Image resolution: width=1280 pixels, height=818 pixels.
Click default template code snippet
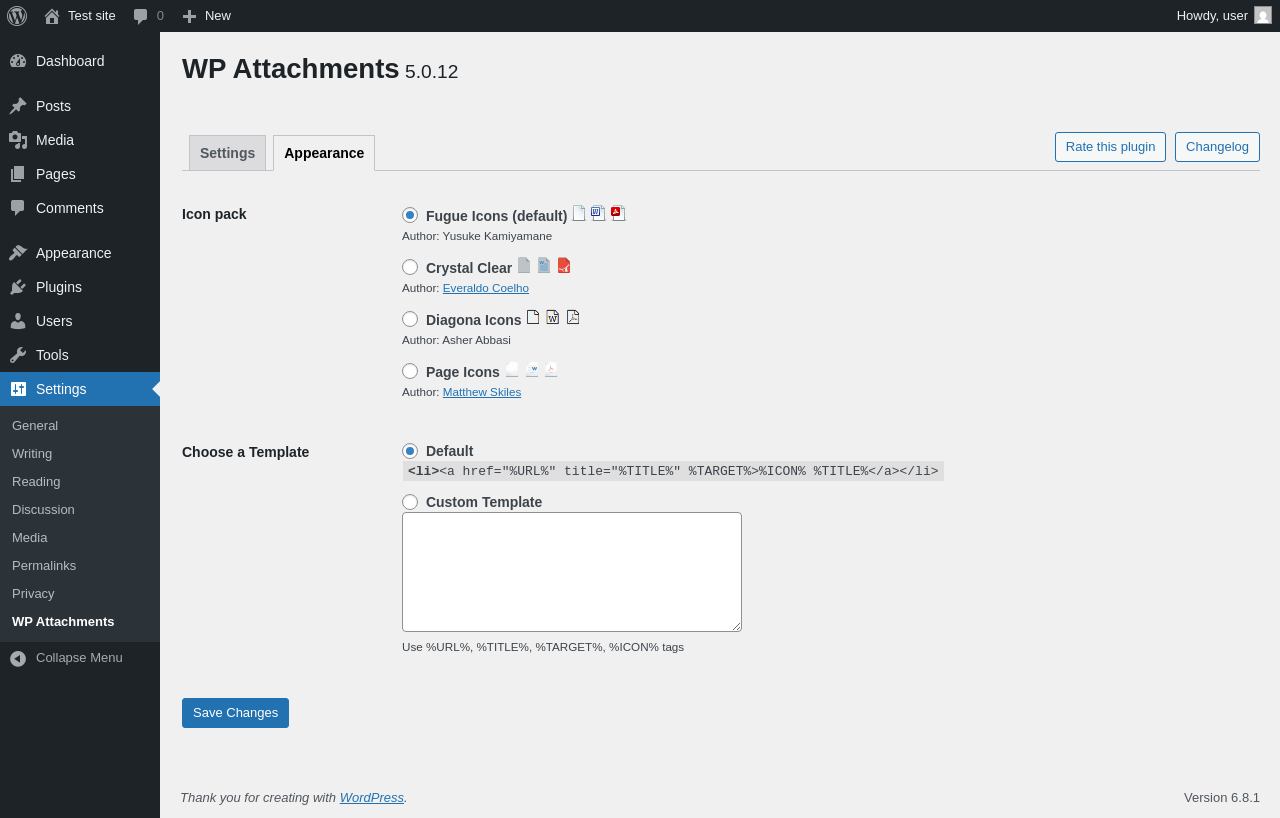673,471
